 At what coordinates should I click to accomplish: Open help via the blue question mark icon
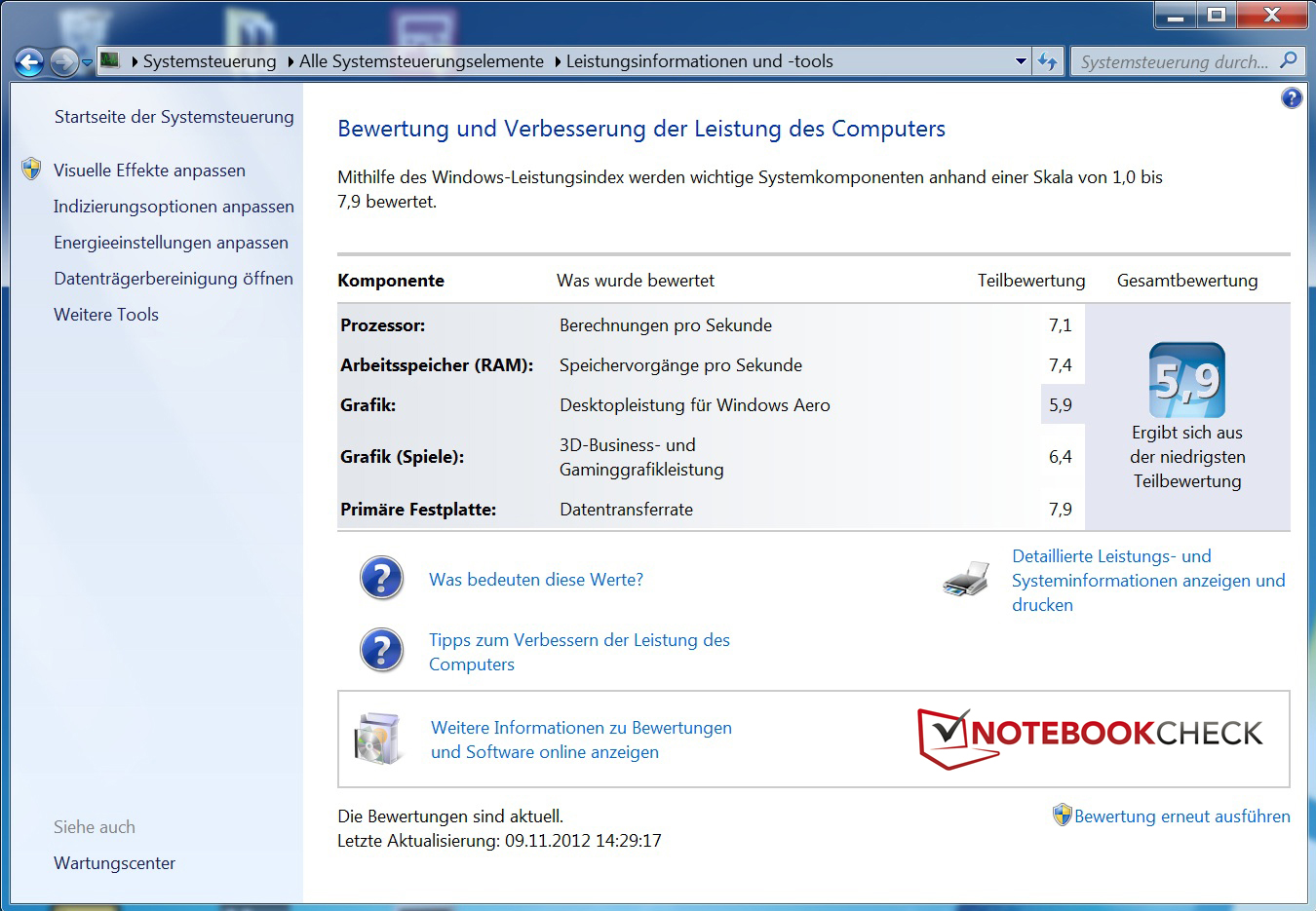[1291, 97]
